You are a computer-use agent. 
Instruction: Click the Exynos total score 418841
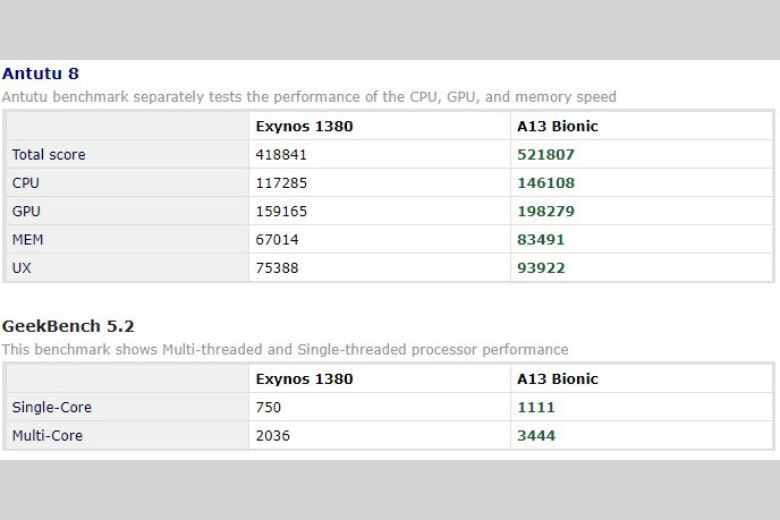(x=281, y=155)
